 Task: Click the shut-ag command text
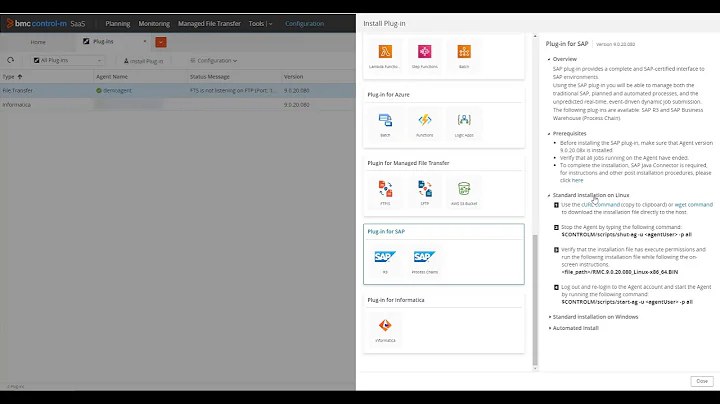[626, 235]
